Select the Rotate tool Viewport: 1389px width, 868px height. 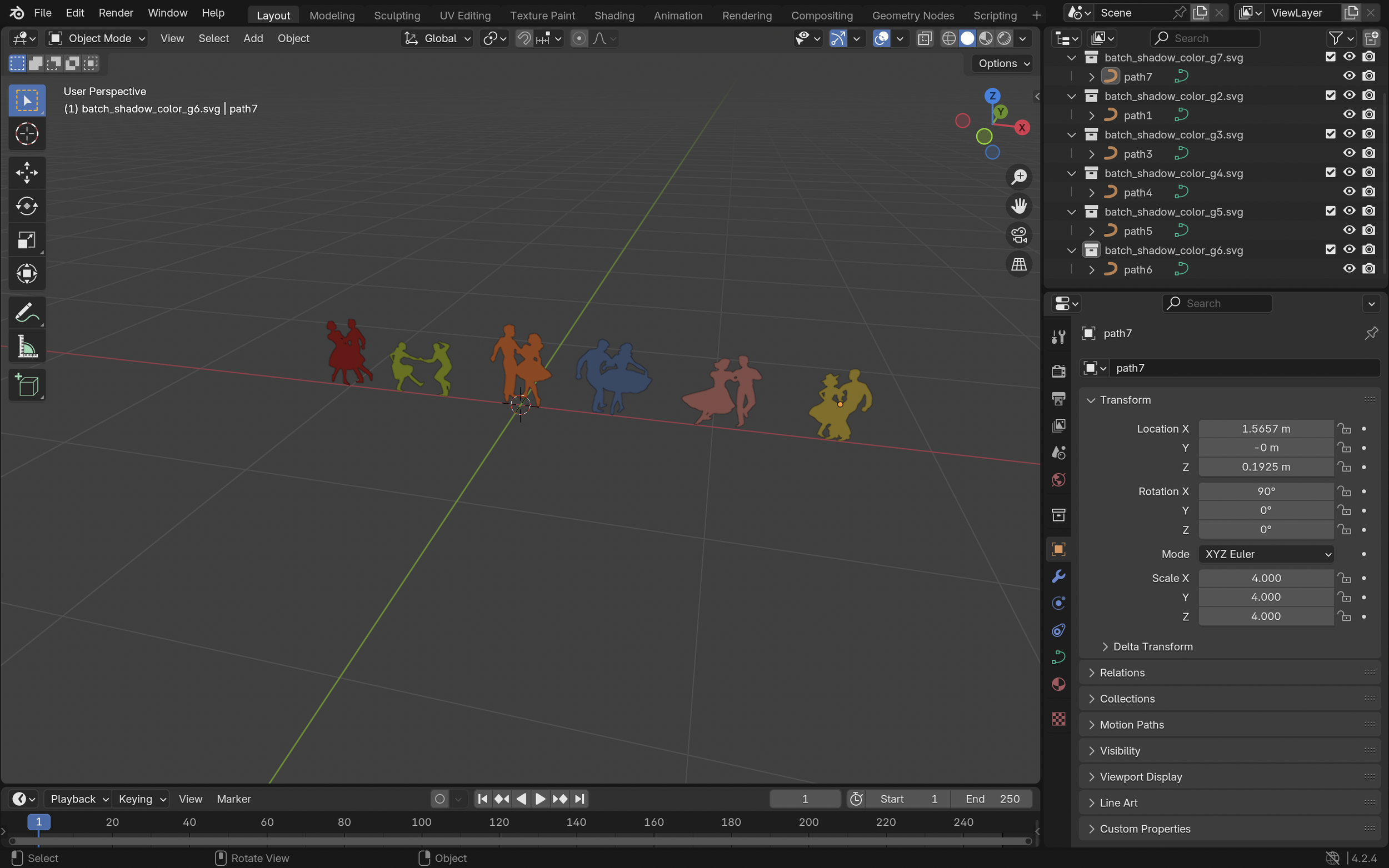pos(27,206)
